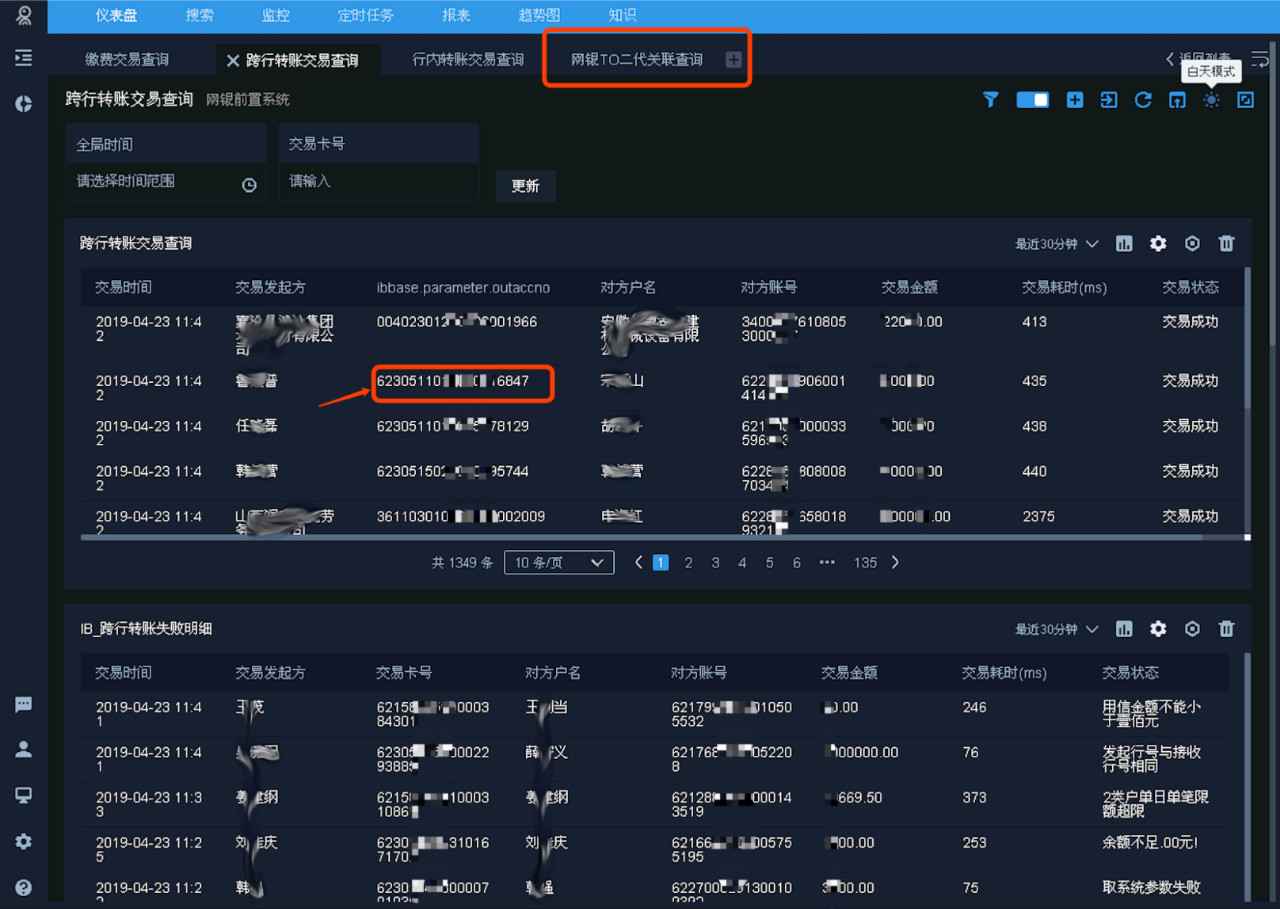Switch to day mode using the sun icon
This screenshot has width=1280, height=909.
(1211, 100)
